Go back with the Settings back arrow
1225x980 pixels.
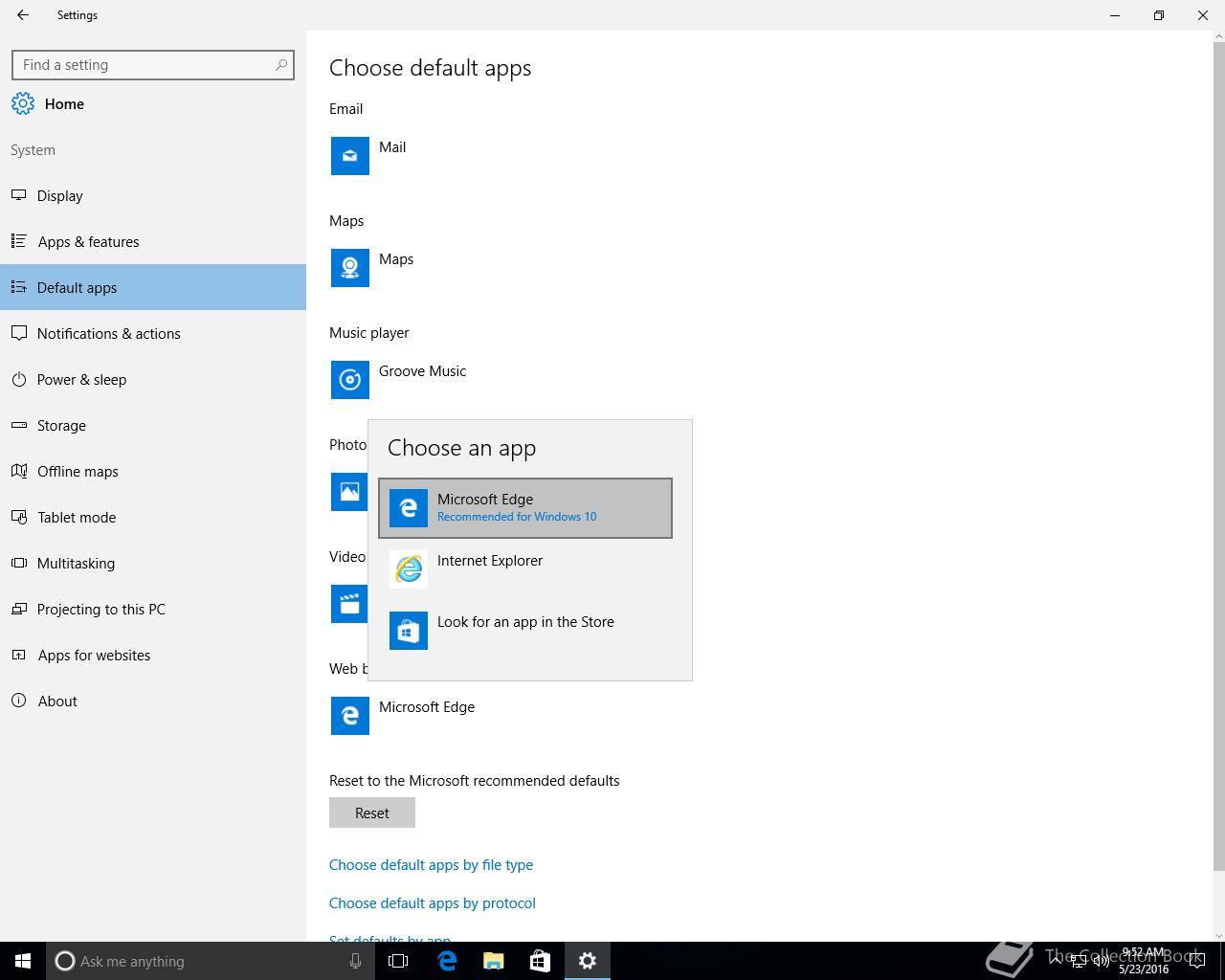pos(23,15)
